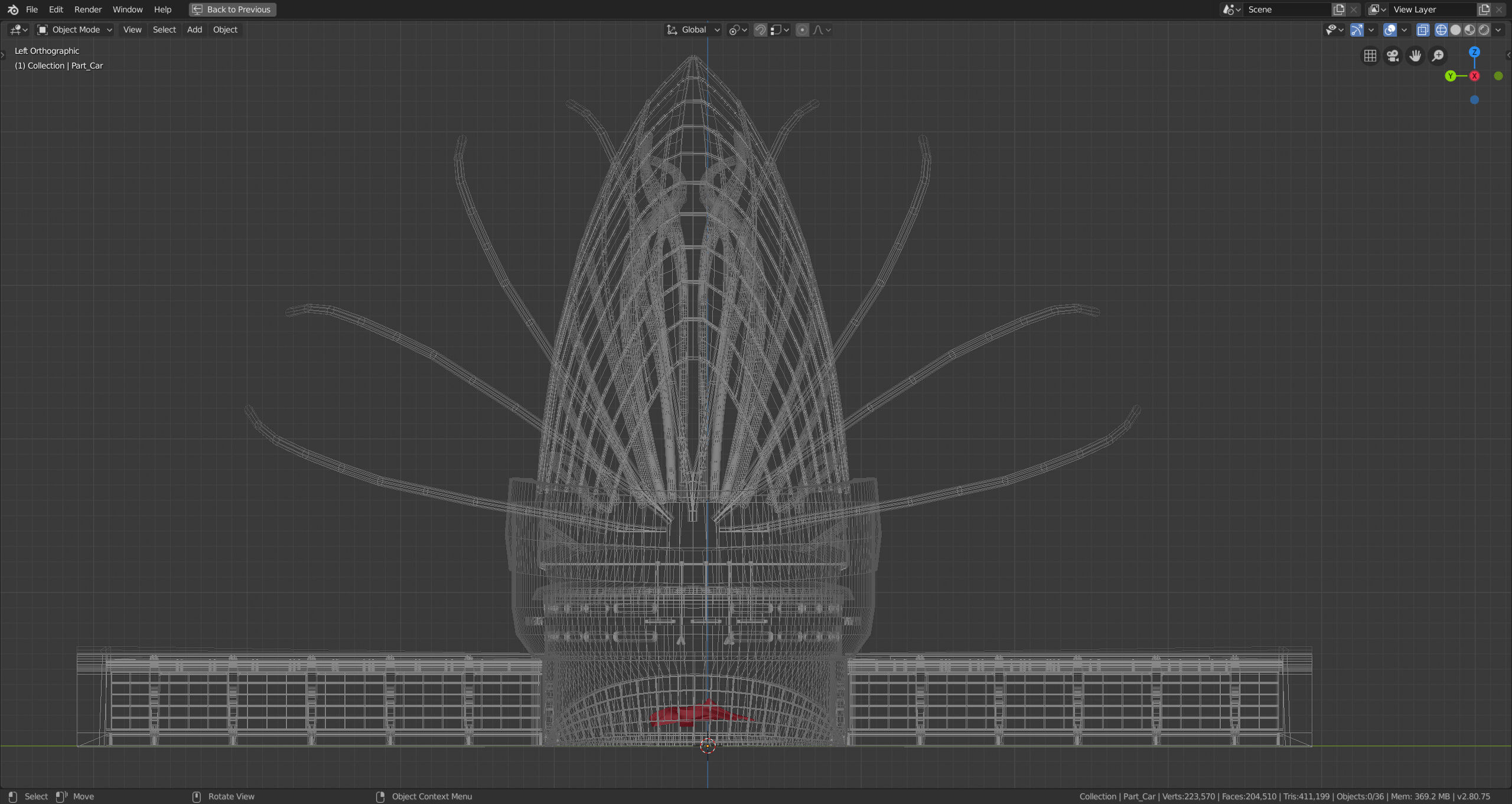
Task: Select solid viewport shading mode
Action: (1455, 30)
